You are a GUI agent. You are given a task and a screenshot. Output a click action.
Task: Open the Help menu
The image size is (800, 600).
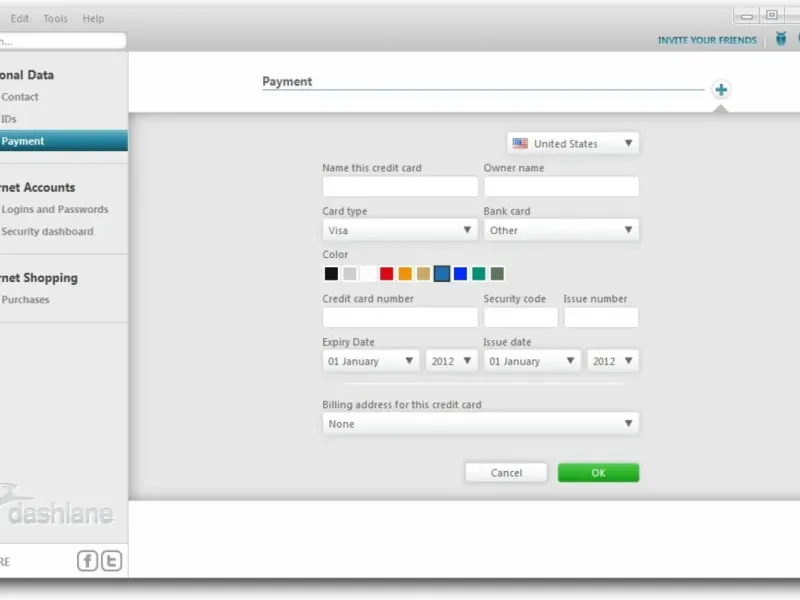coord(93,18)
